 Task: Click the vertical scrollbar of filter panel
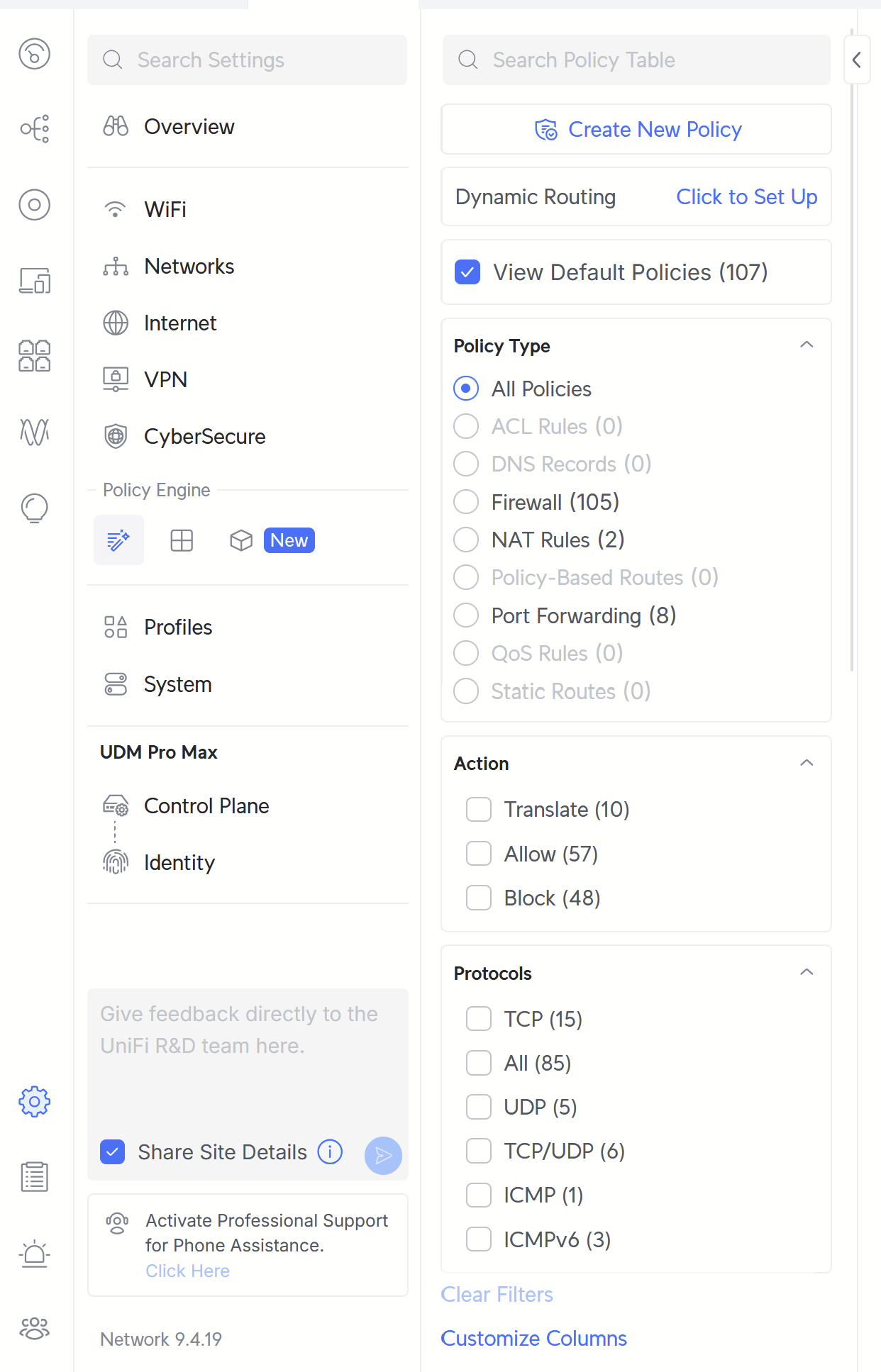pyautogui.click(x=852, y=355)
